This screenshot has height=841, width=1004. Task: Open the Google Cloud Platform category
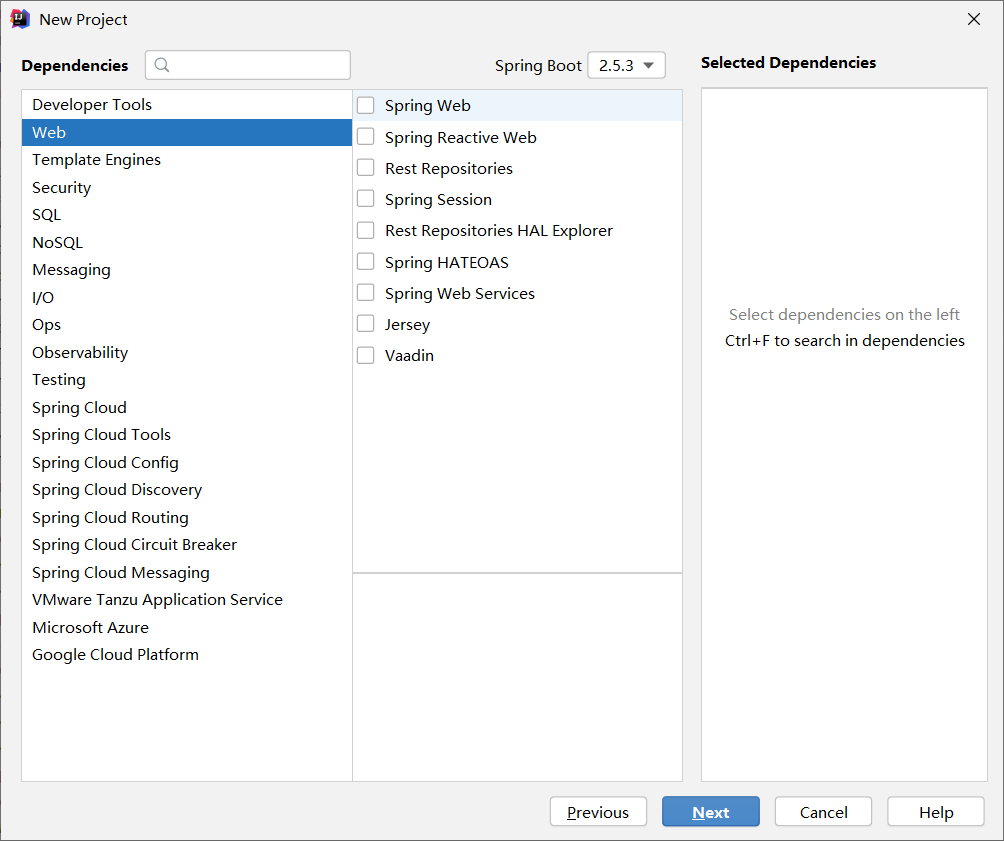tap(115, 655)
